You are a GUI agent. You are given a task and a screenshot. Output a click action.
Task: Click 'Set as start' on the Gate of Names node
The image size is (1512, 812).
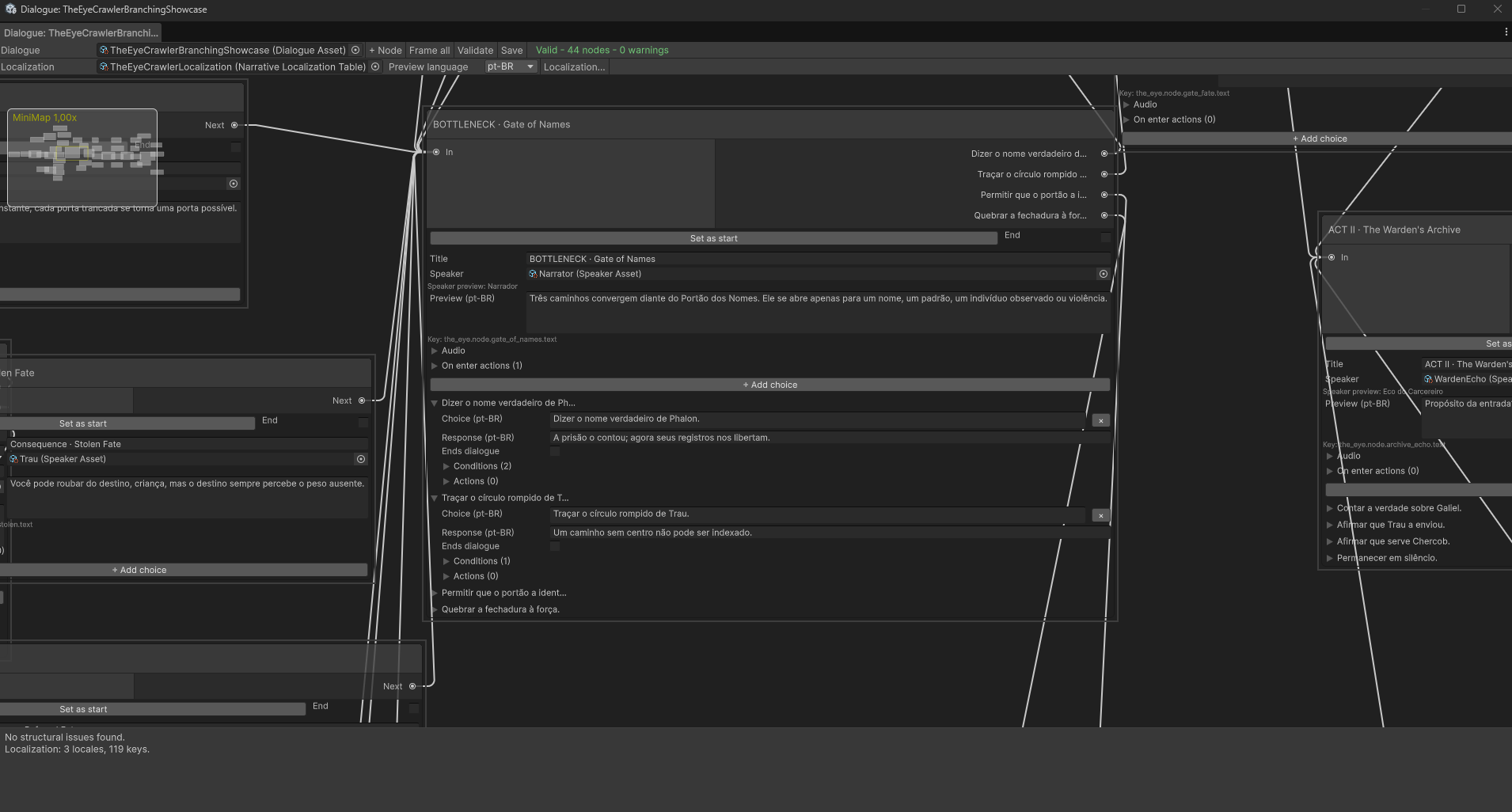[713, 238]
